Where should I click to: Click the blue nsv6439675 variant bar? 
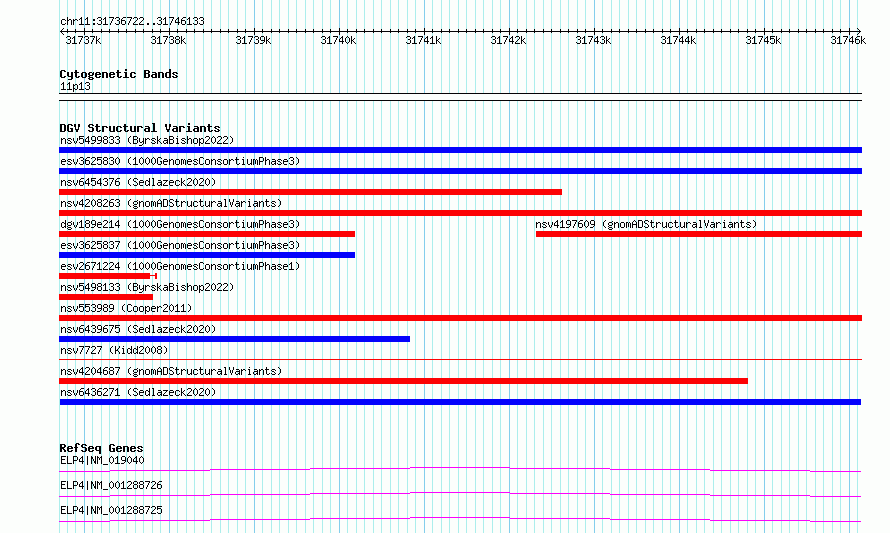[x=234, y=339]
